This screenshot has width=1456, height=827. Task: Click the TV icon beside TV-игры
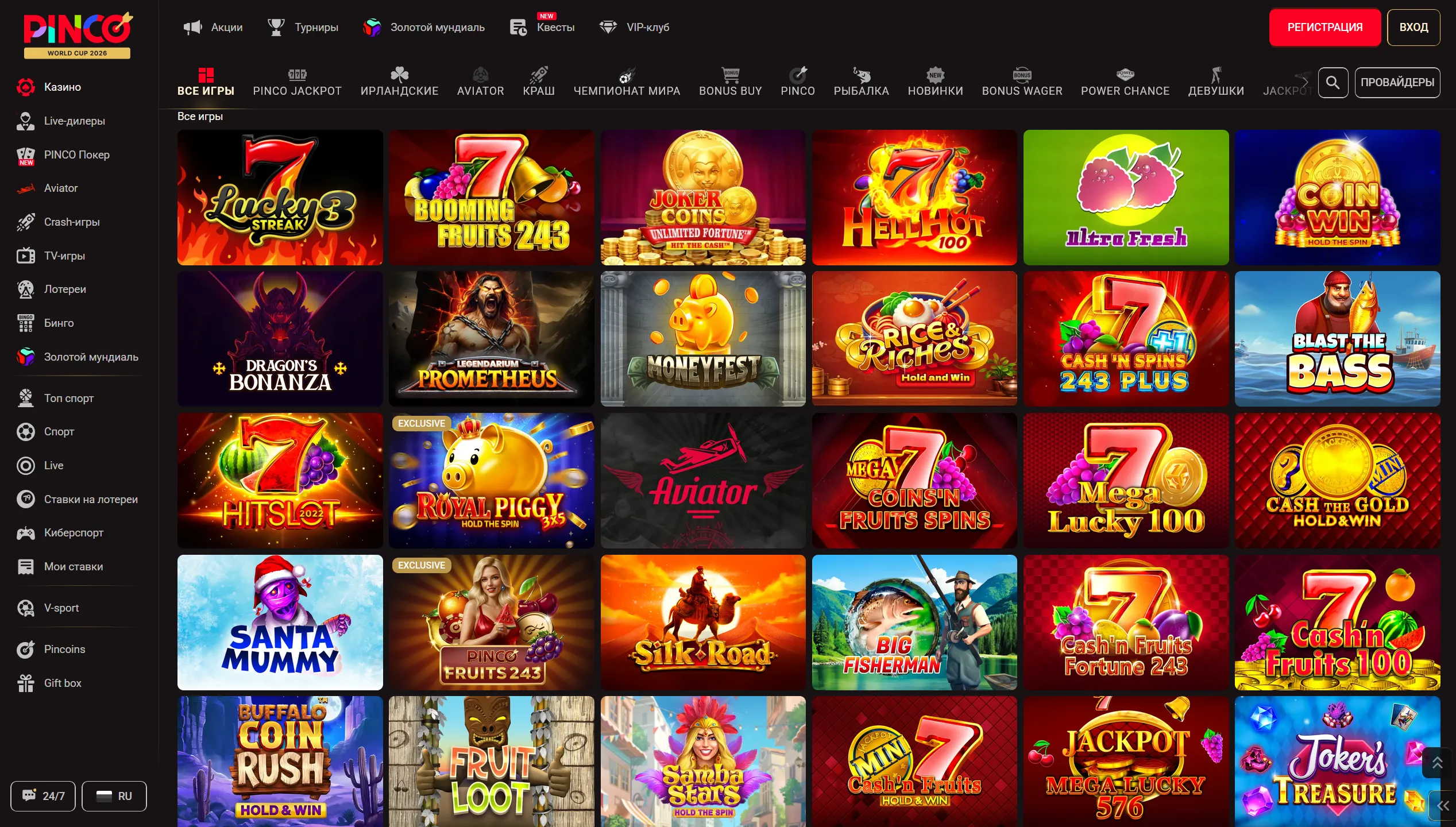[x=25, y=256]
